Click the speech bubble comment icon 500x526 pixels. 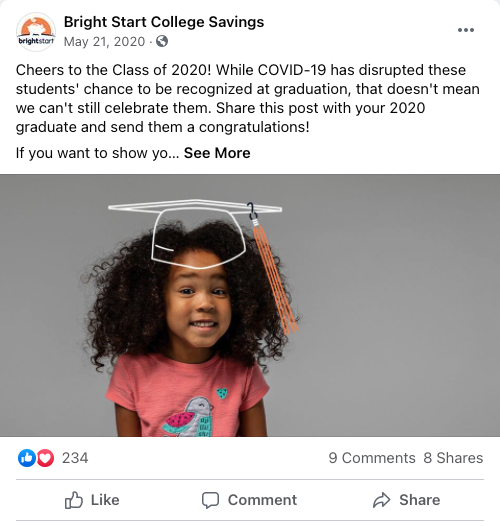(x=210, y=501)
